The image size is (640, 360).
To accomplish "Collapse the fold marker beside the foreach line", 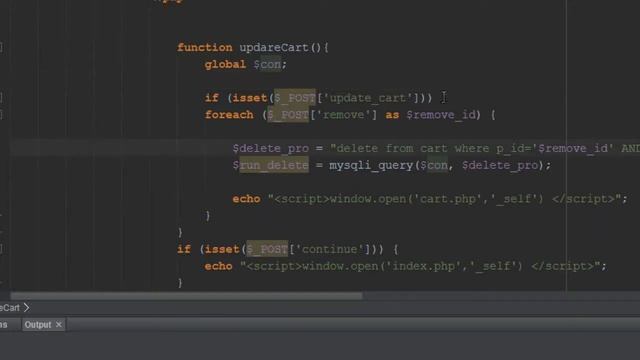I will (x=1, y=115).
